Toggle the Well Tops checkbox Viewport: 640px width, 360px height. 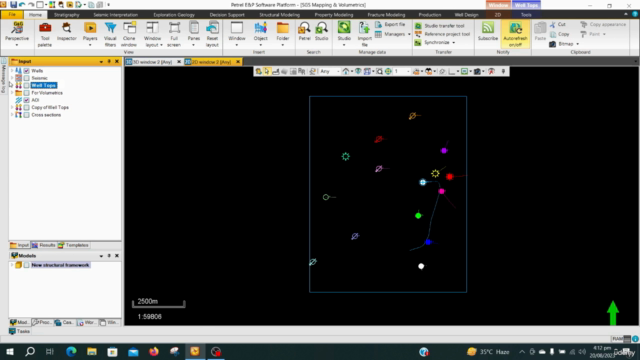(27, 85)
